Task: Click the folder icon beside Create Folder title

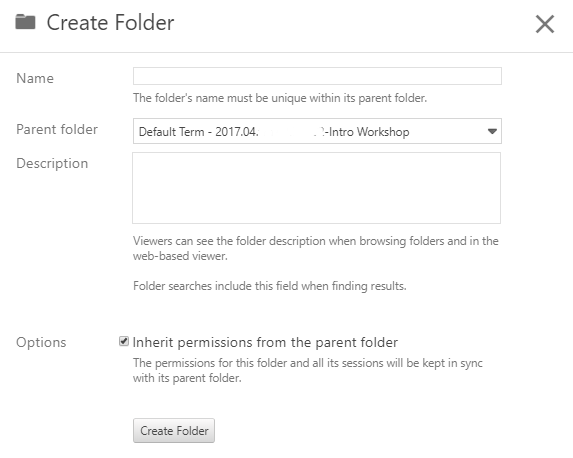Action: (x=25, y=22)
